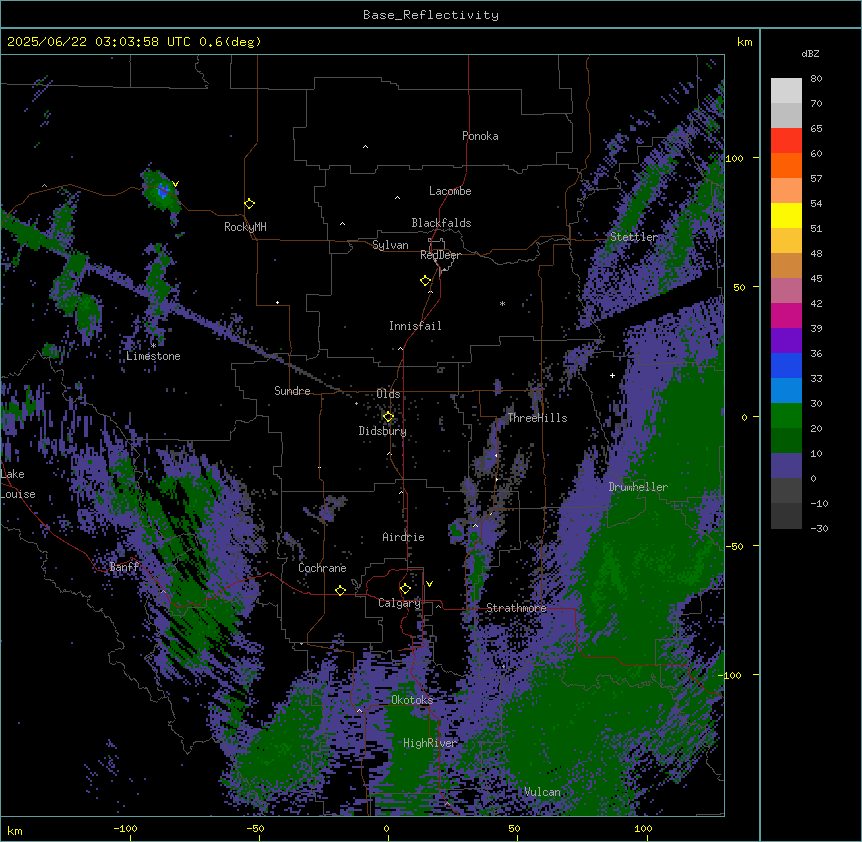Select yellow v marker beside northwest storm cell
The image size is (862, 842).
175,184
